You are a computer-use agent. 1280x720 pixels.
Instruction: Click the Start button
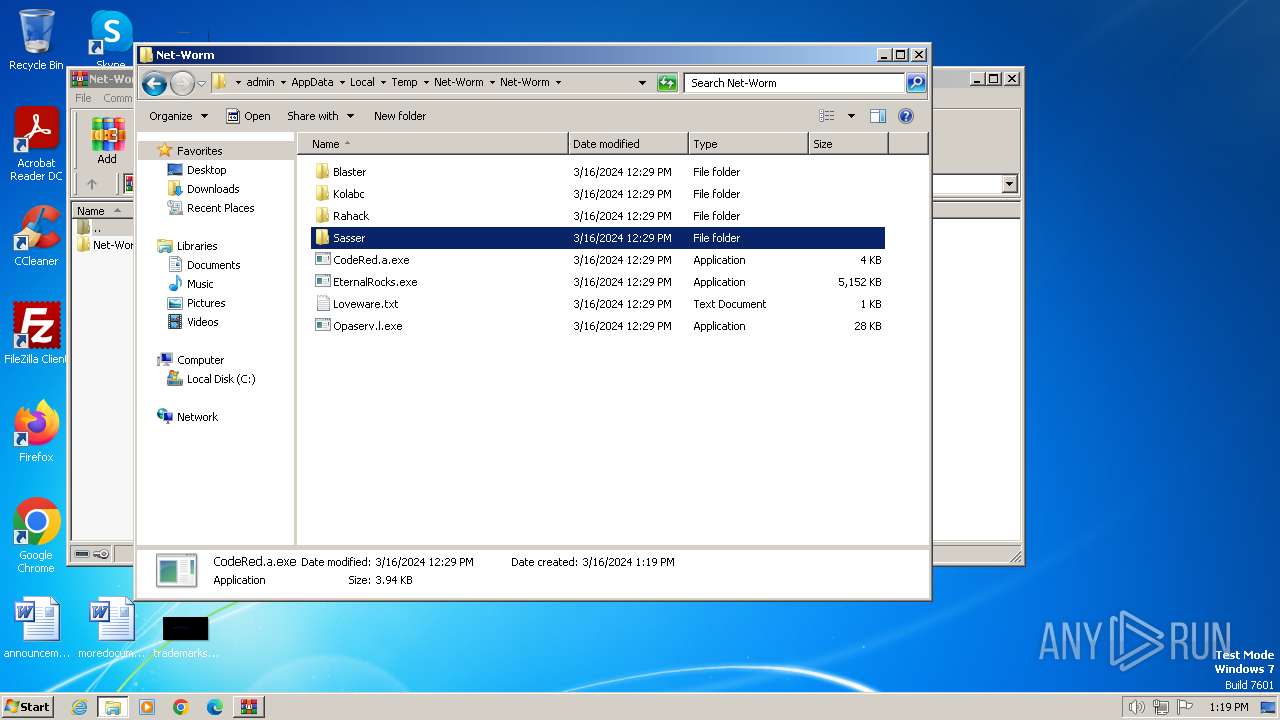point(28,707)
